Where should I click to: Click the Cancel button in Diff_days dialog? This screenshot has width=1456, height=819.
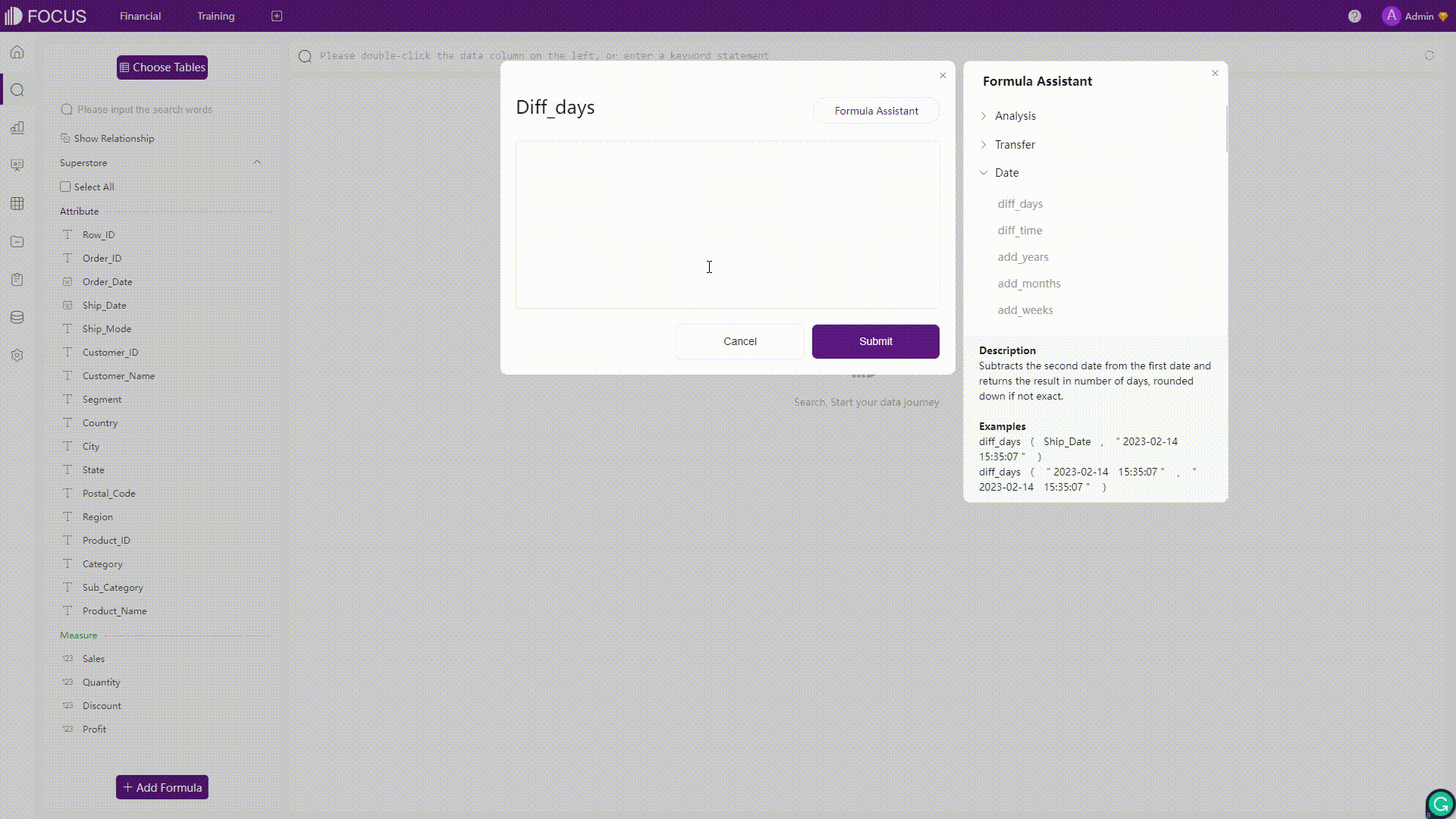pos(740,341)
